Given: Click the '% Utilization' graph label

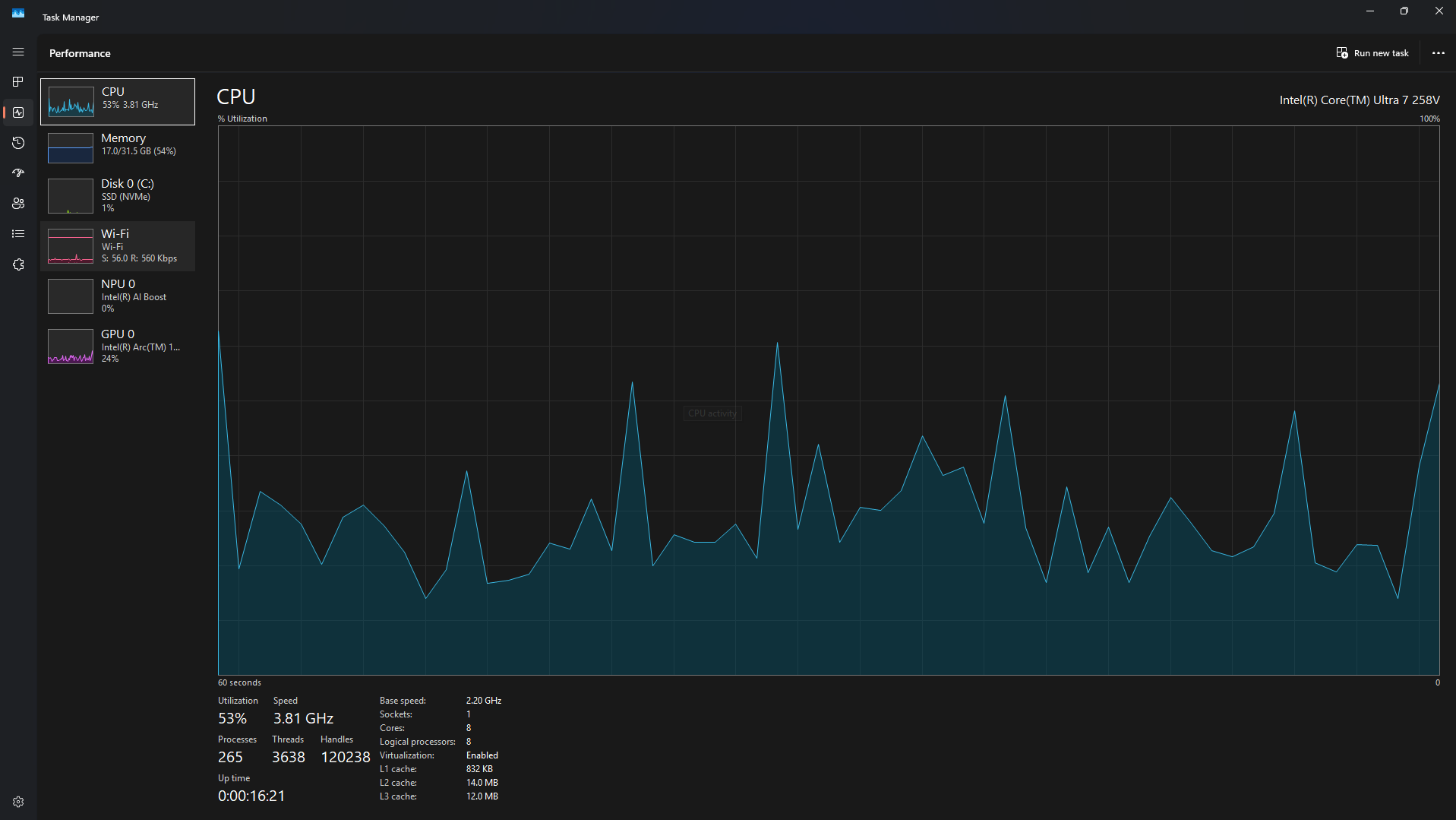Looking at the screenshot, I should click(242, 119).
